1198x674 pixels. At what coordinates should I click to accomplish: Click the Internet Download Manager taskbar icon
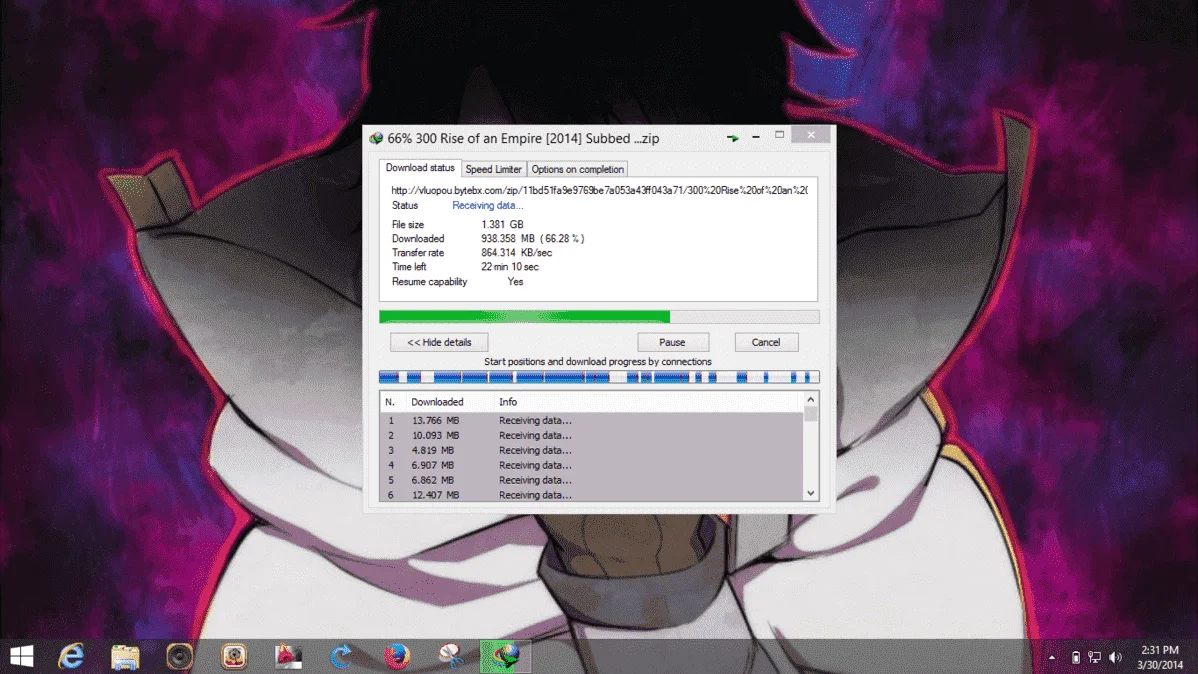pyautogui.click(x=505, y=656)
